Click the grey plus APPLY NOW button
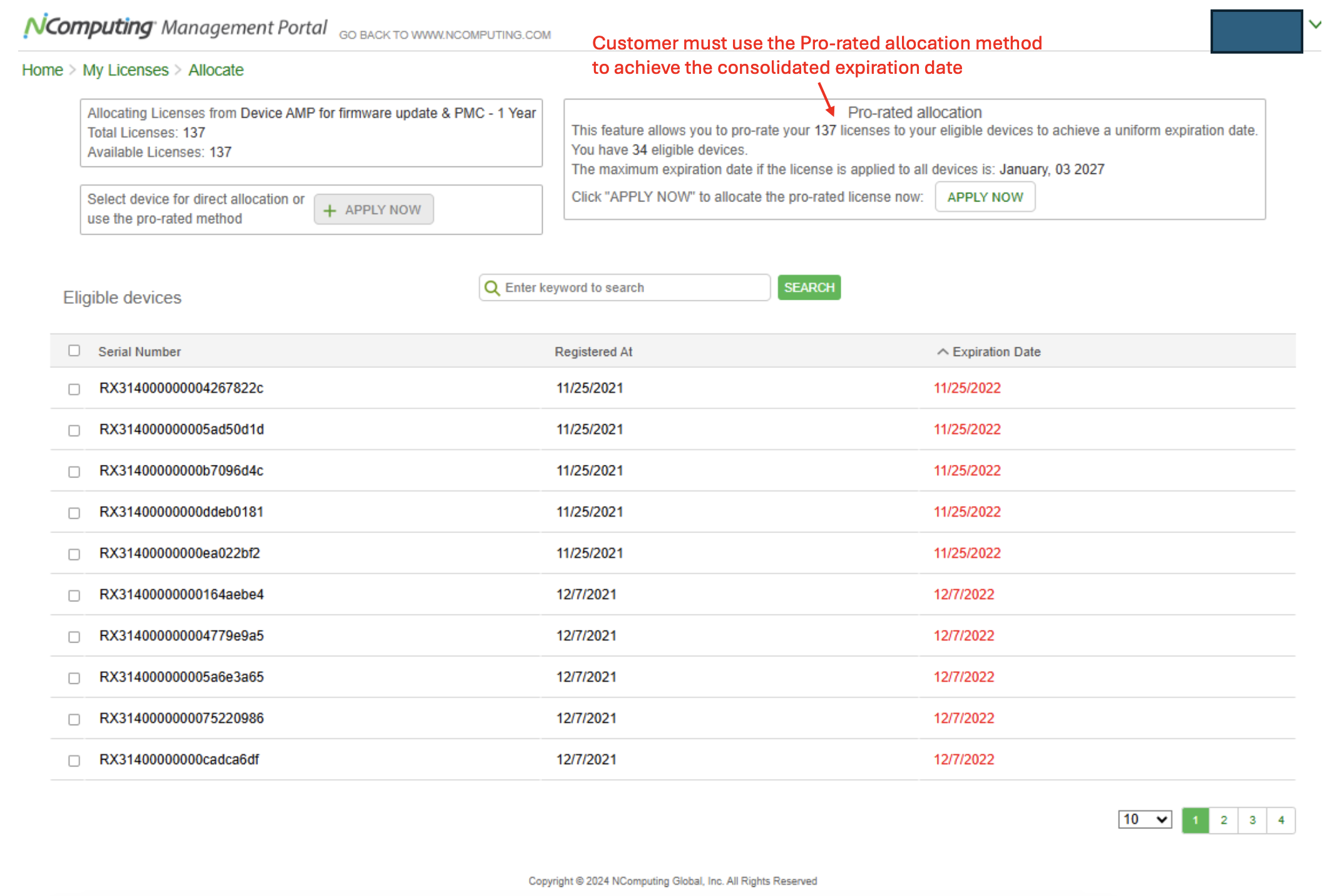This screenshot has height=896, width=1342. (374, 210)
